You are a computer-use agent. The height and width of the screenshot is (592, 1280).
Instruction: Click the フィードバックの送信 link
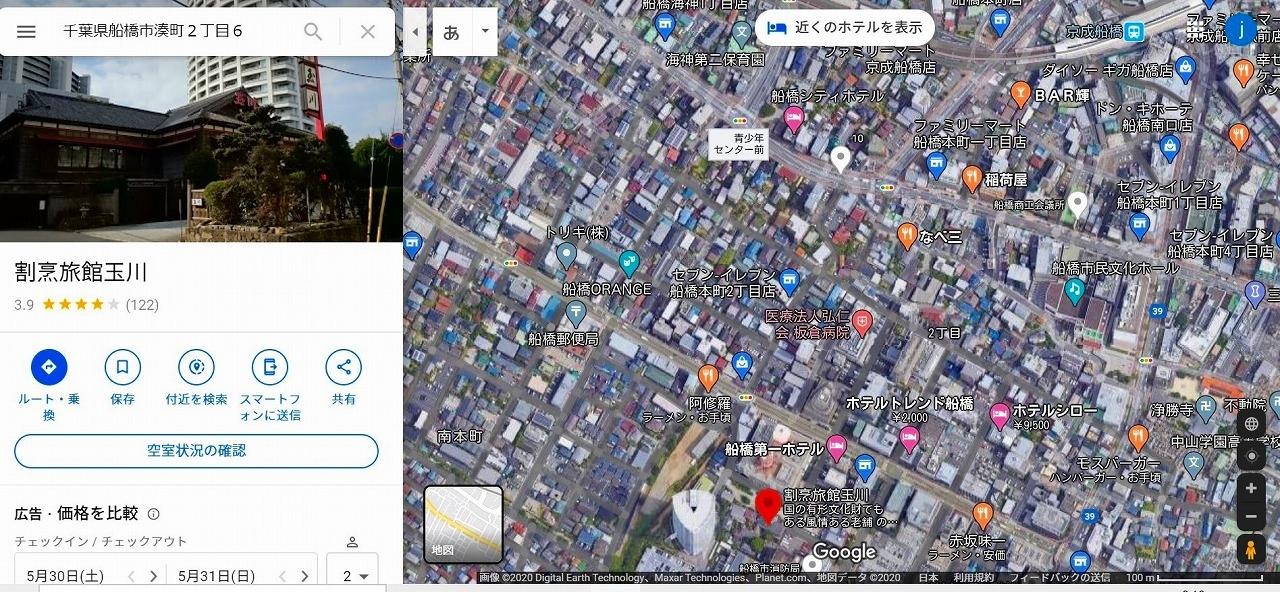coord(1059,578)
